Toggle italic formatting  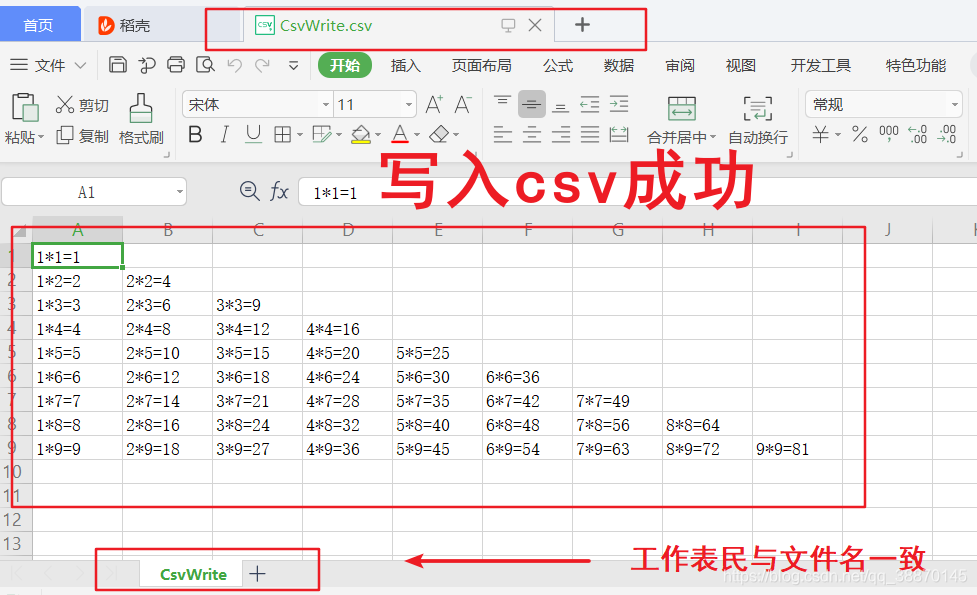coord(224,134)
